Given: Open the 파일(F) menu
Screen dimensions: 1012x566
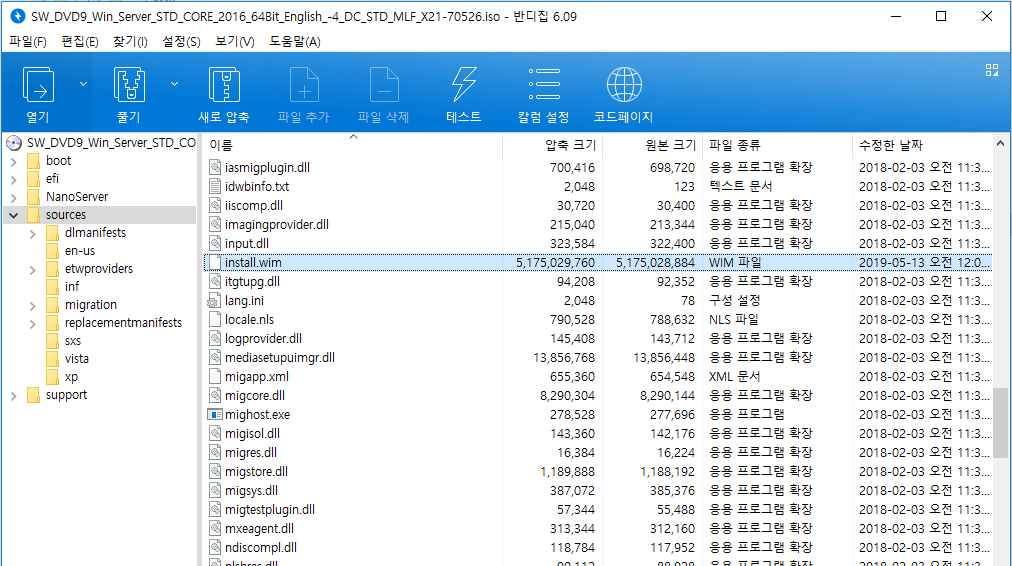Looking at the screenshot, I should click(28, 41).
